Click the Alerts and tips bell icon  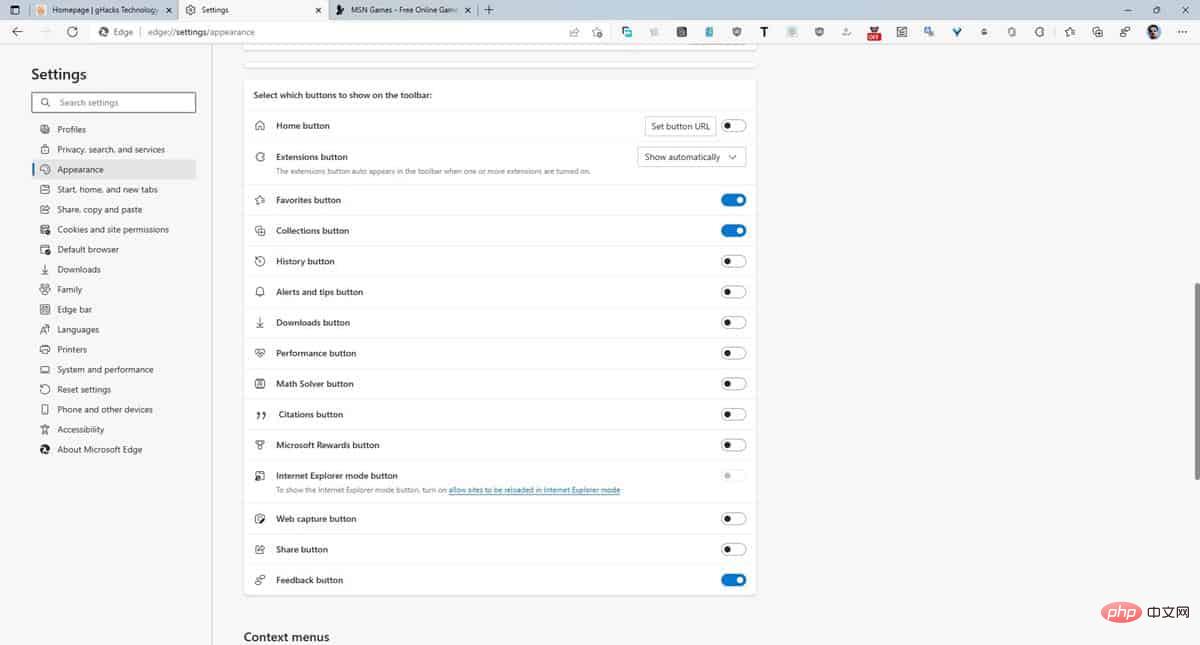(x=260, y=292)
